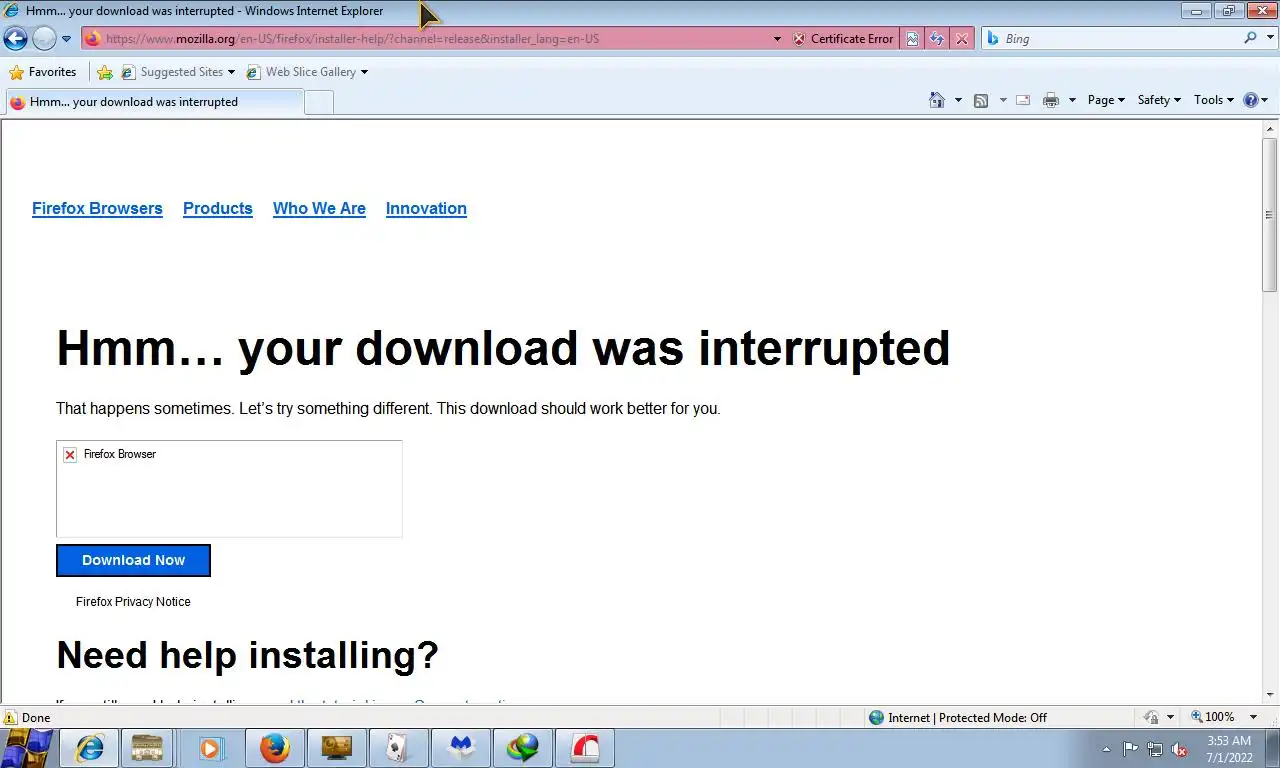Screen dimensions: 1280x768
Task: Select the 'Hmm... your download was interrupted' tab
Action: [154, 102]
